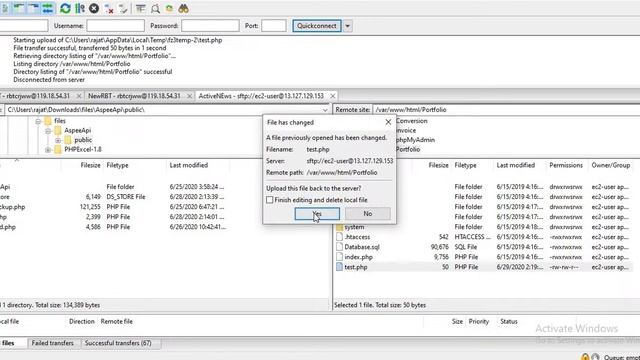This screenshot has width=640, height=360.
Task: Close the NewRBT connection tab
Action: [x=189, y=96]
